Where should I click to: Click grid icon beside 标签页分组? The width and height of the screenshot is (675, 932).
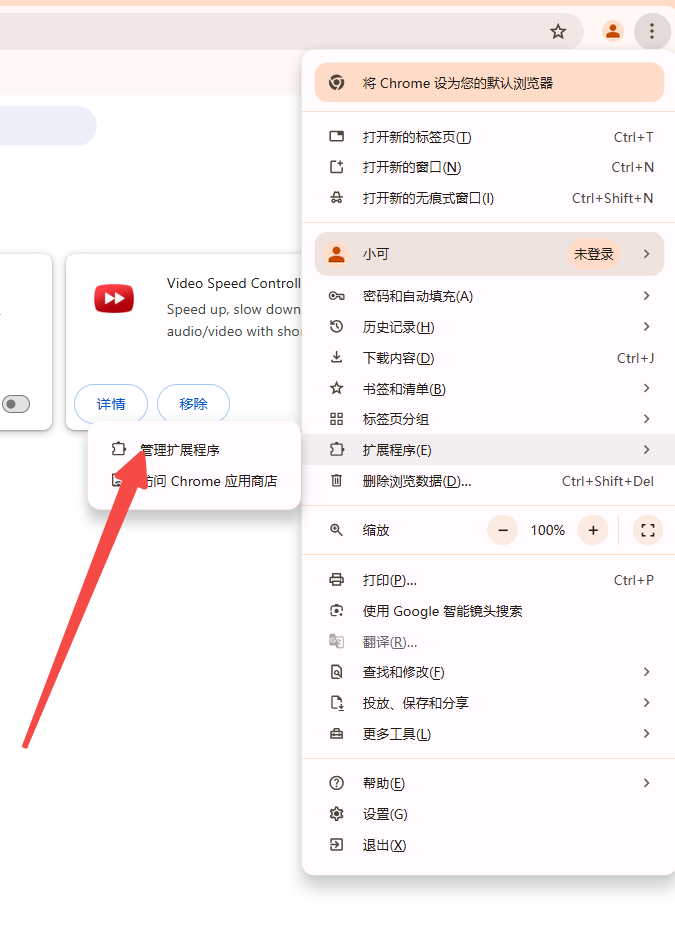pos(336,419)
